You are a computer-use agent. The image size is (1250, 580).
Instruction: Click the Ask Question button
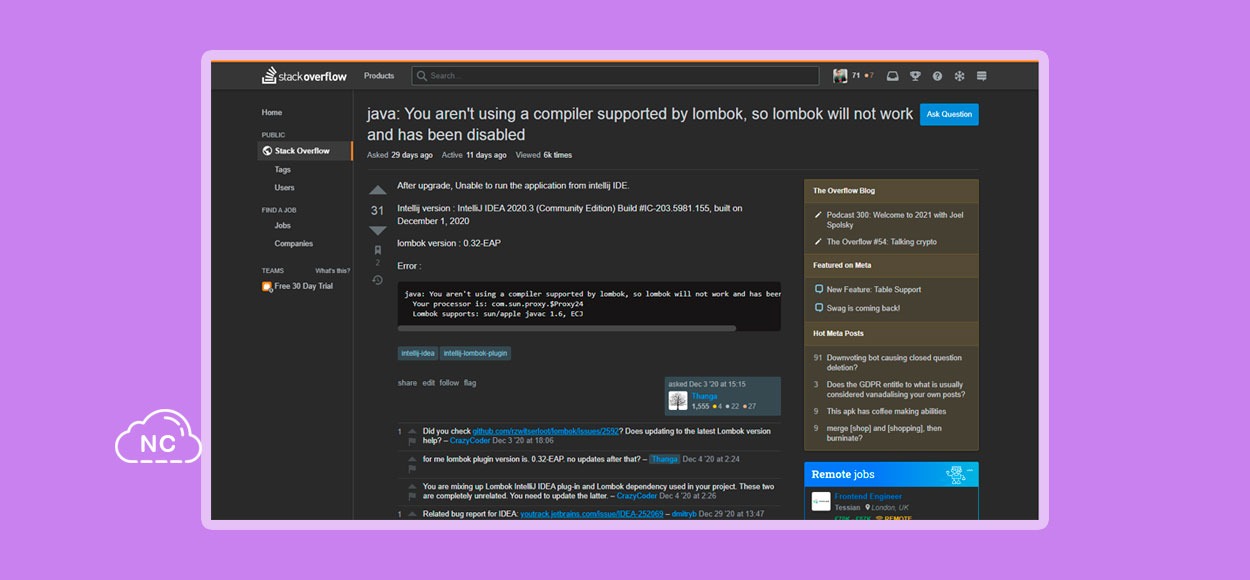coord(949,114)
